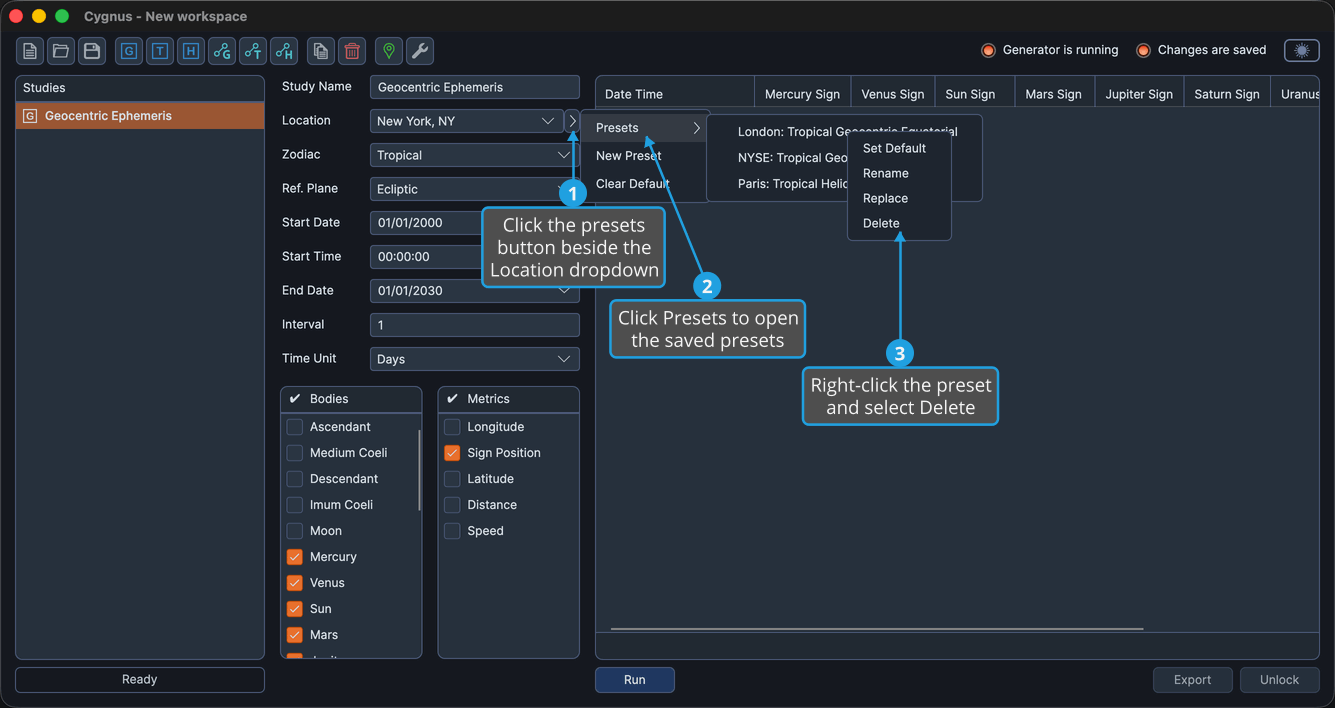Uncheck the Sign Position metric
Screen dimensions: 1335x708
[x=452, y=453]
